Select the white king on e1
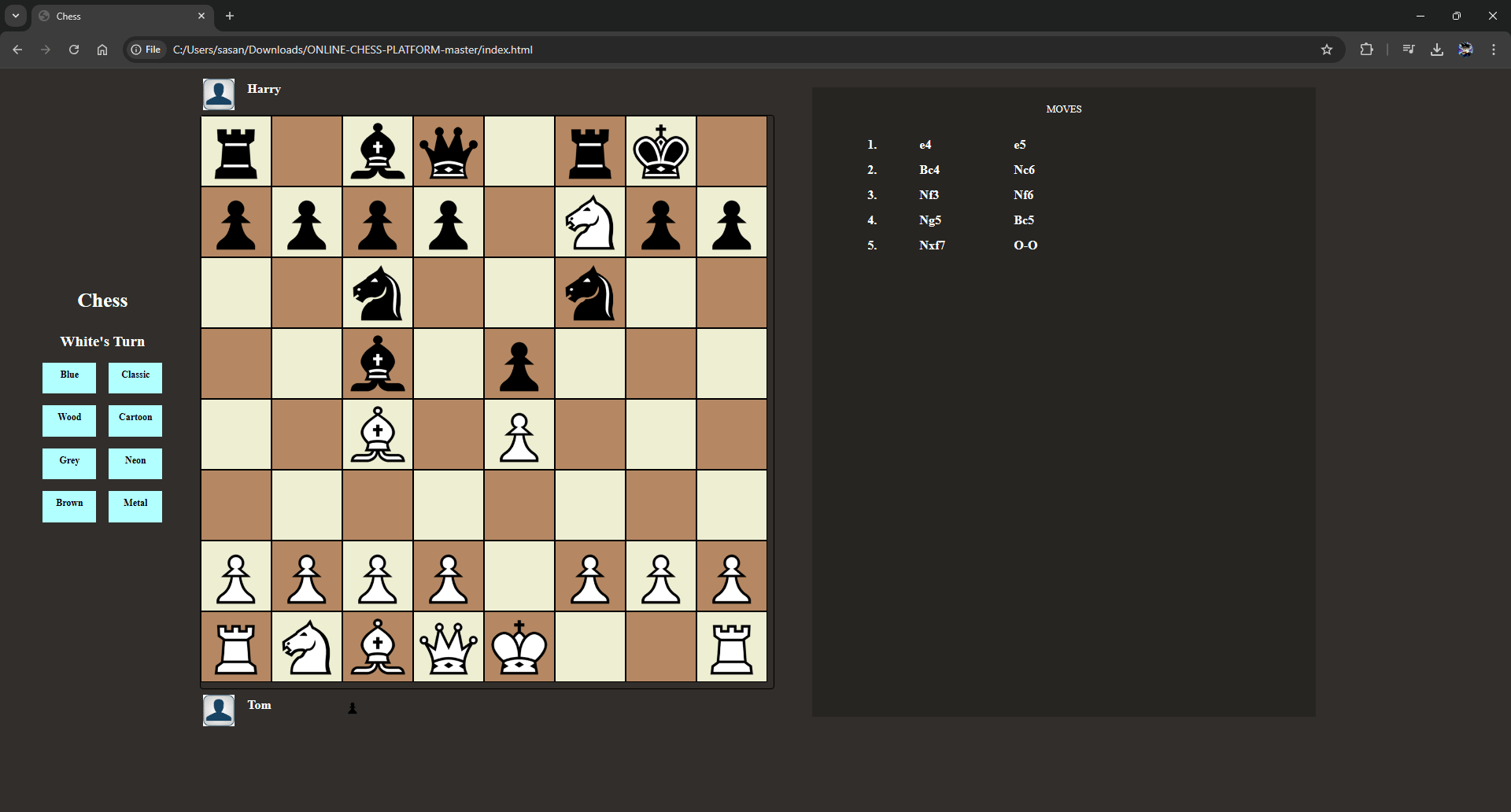This screenshot has width=1511, height=812. (519, 648)
